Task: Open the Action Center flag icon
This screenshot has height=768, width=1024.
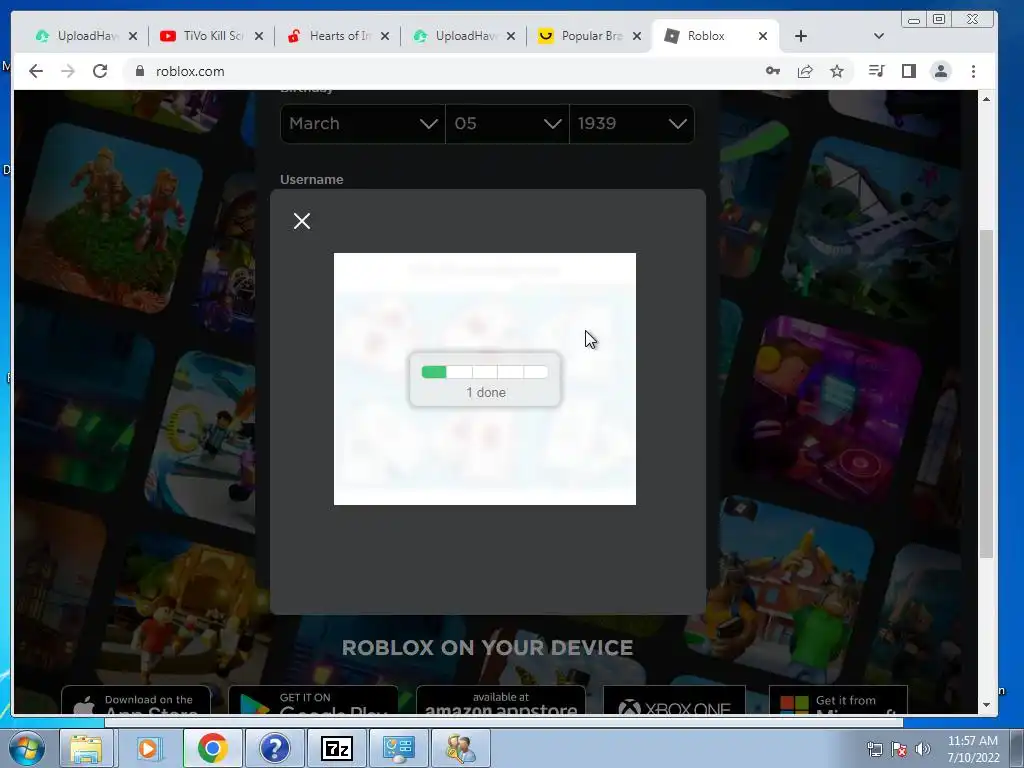Action: (899, 749)
